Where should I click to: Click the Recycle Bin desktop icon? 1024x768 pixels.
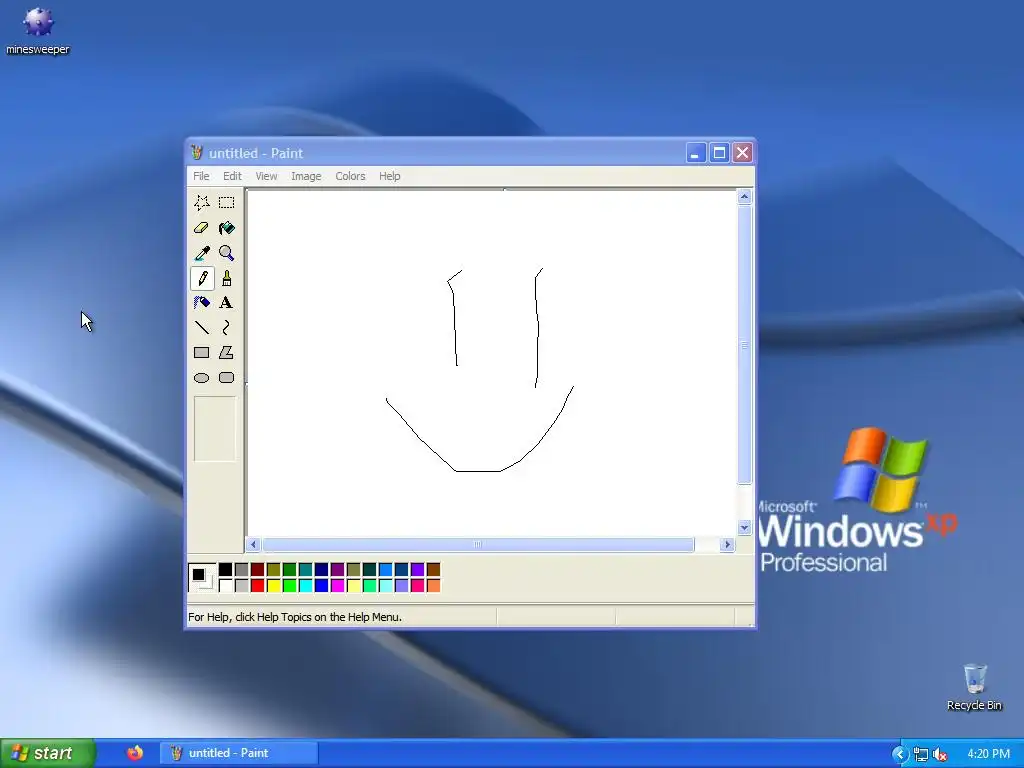974,687
